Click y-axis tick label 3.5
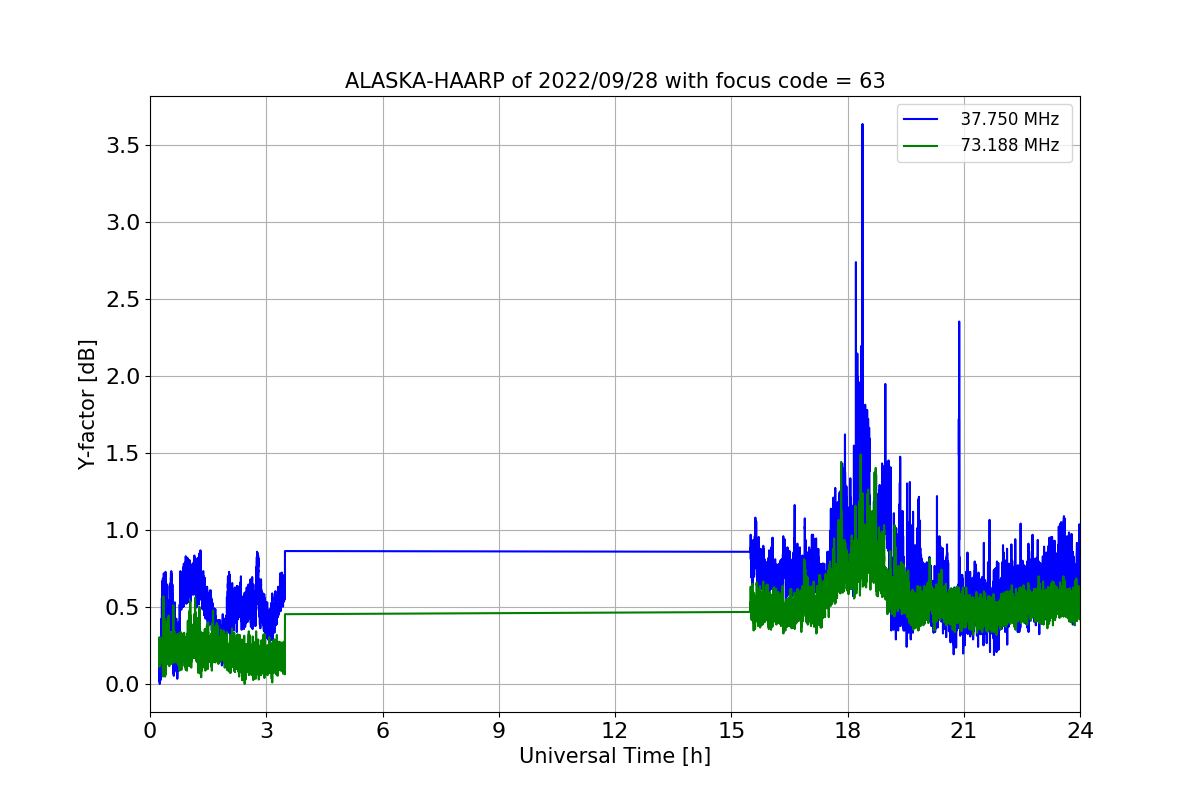Viewport: 1200px width, 800px height. click(x=124, y=146)
